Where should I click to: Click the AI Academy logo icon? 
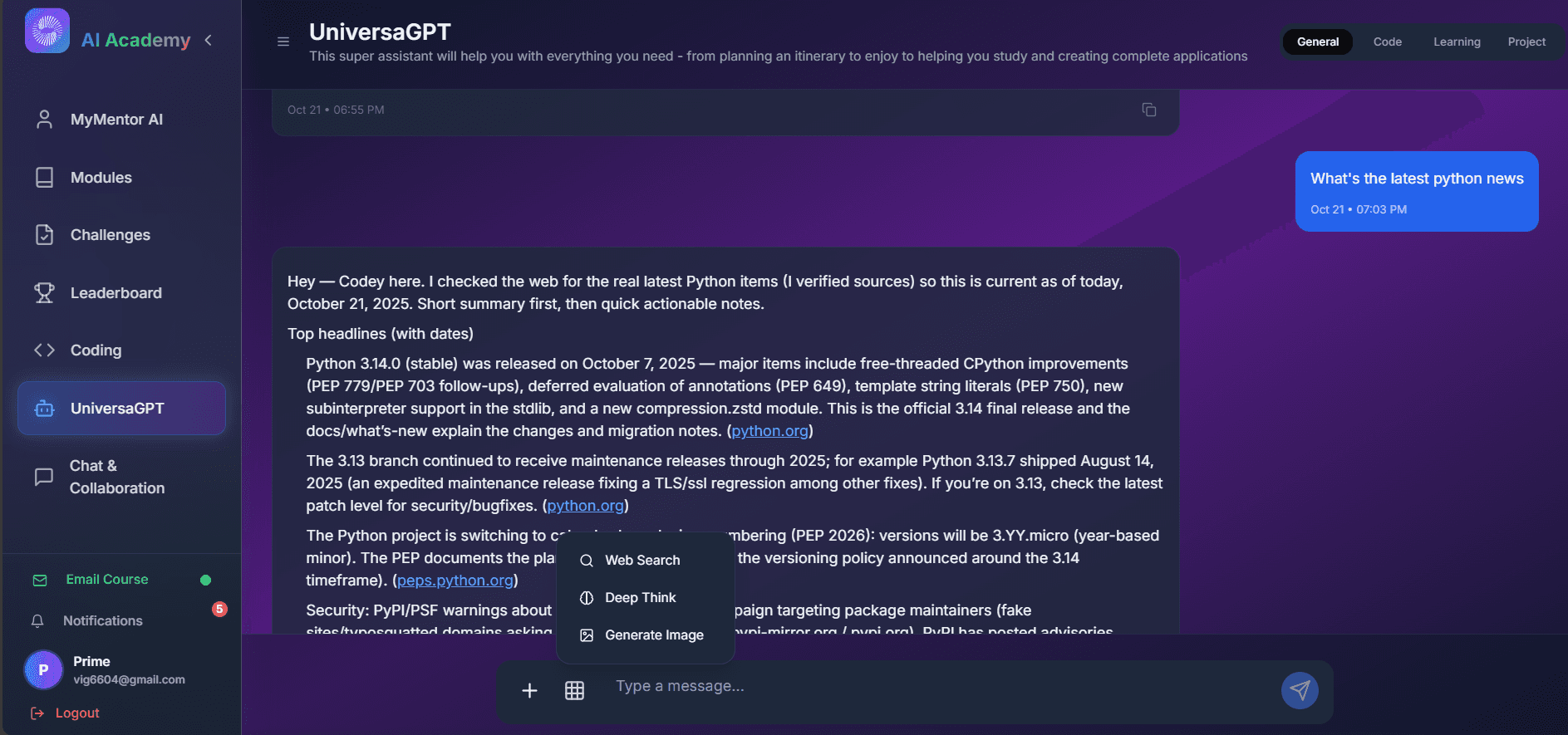coord(47,31)
